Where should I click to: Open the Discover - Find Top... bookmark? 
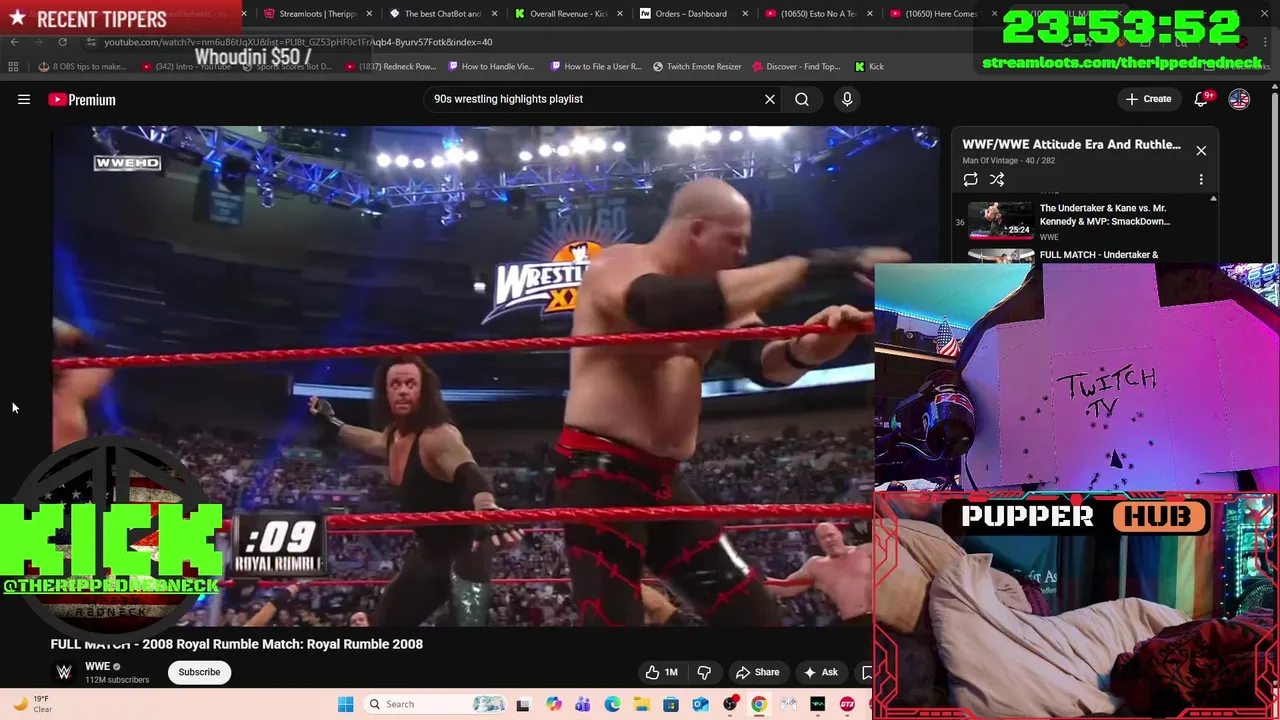(796, 66)
